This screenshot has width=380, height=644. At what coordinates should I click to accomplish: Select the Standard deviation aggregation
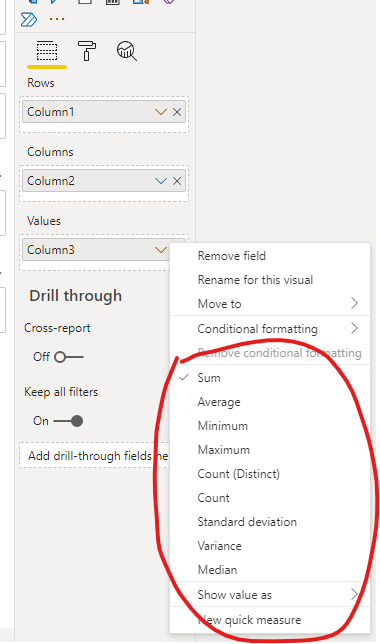270,522
